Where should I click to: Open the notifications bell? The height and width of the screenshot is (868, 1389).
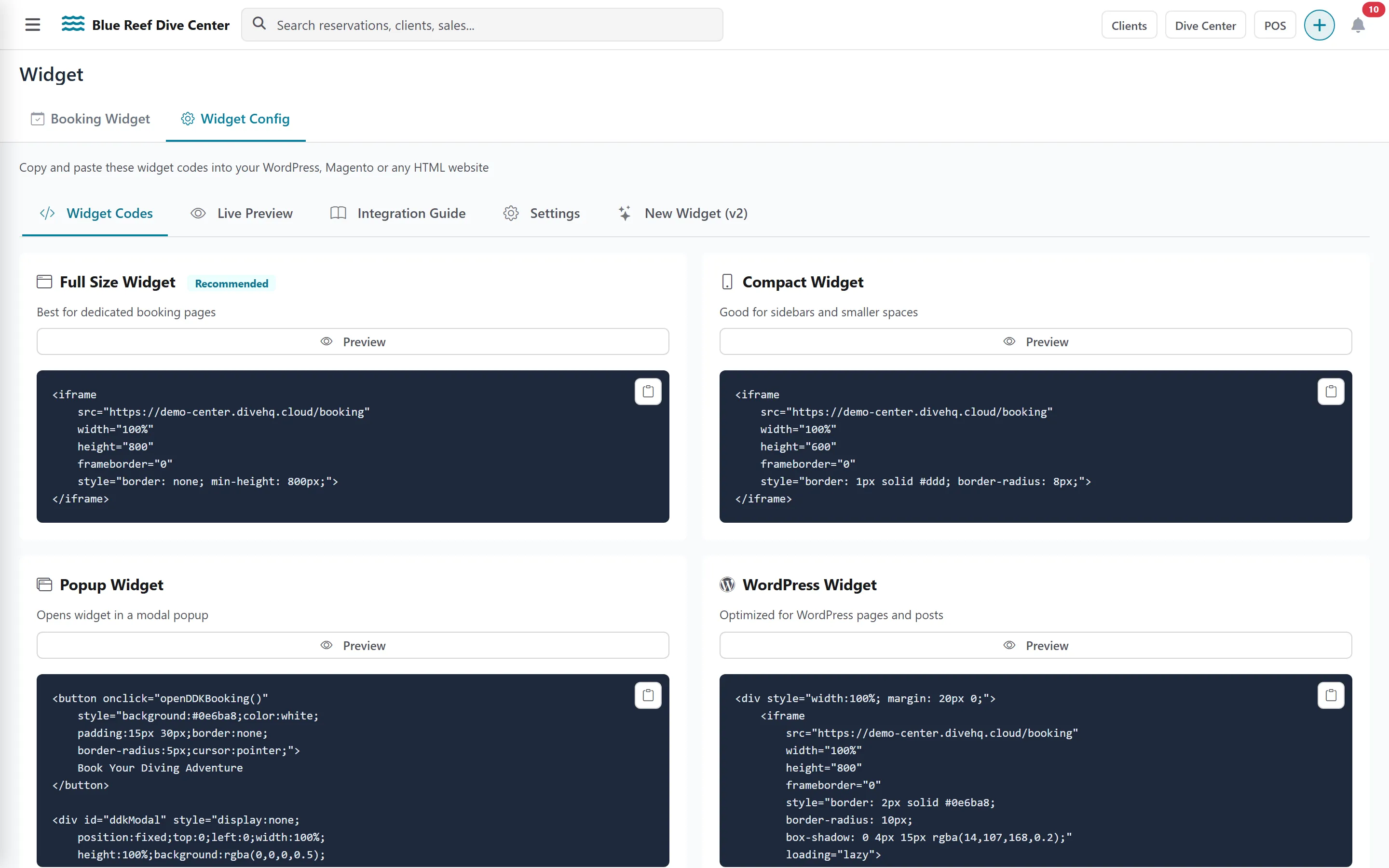point(1358,25)
